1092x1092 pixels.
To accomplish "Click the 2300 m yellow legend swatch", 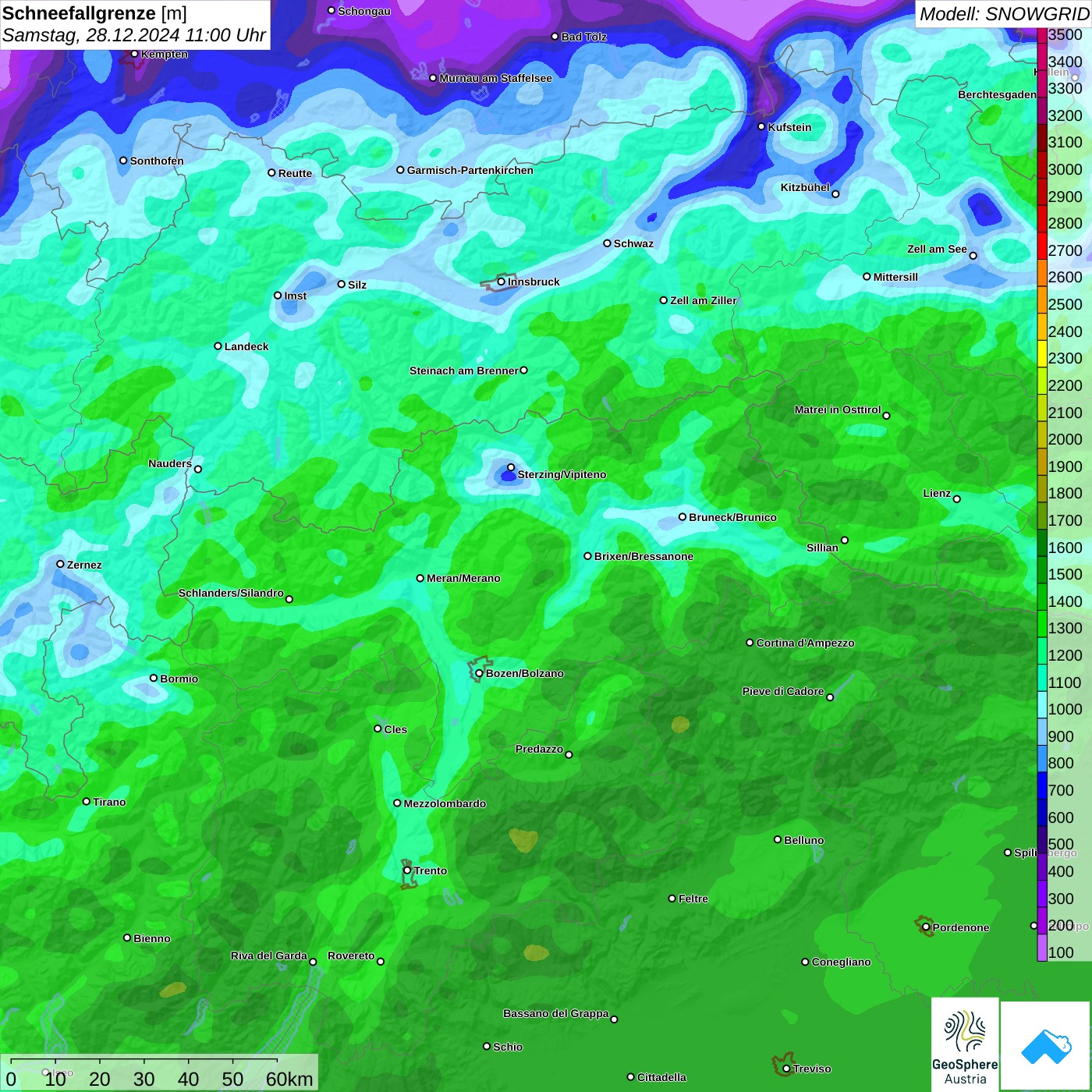I will pos(1042,354).
